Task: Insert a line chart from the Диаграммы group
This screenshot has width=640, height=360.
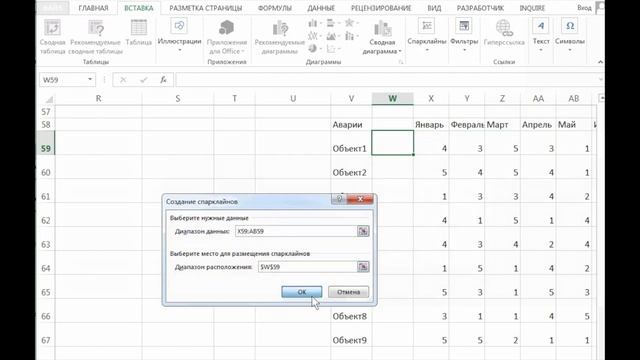Action: pyautogui.click(x=314, y=36)
